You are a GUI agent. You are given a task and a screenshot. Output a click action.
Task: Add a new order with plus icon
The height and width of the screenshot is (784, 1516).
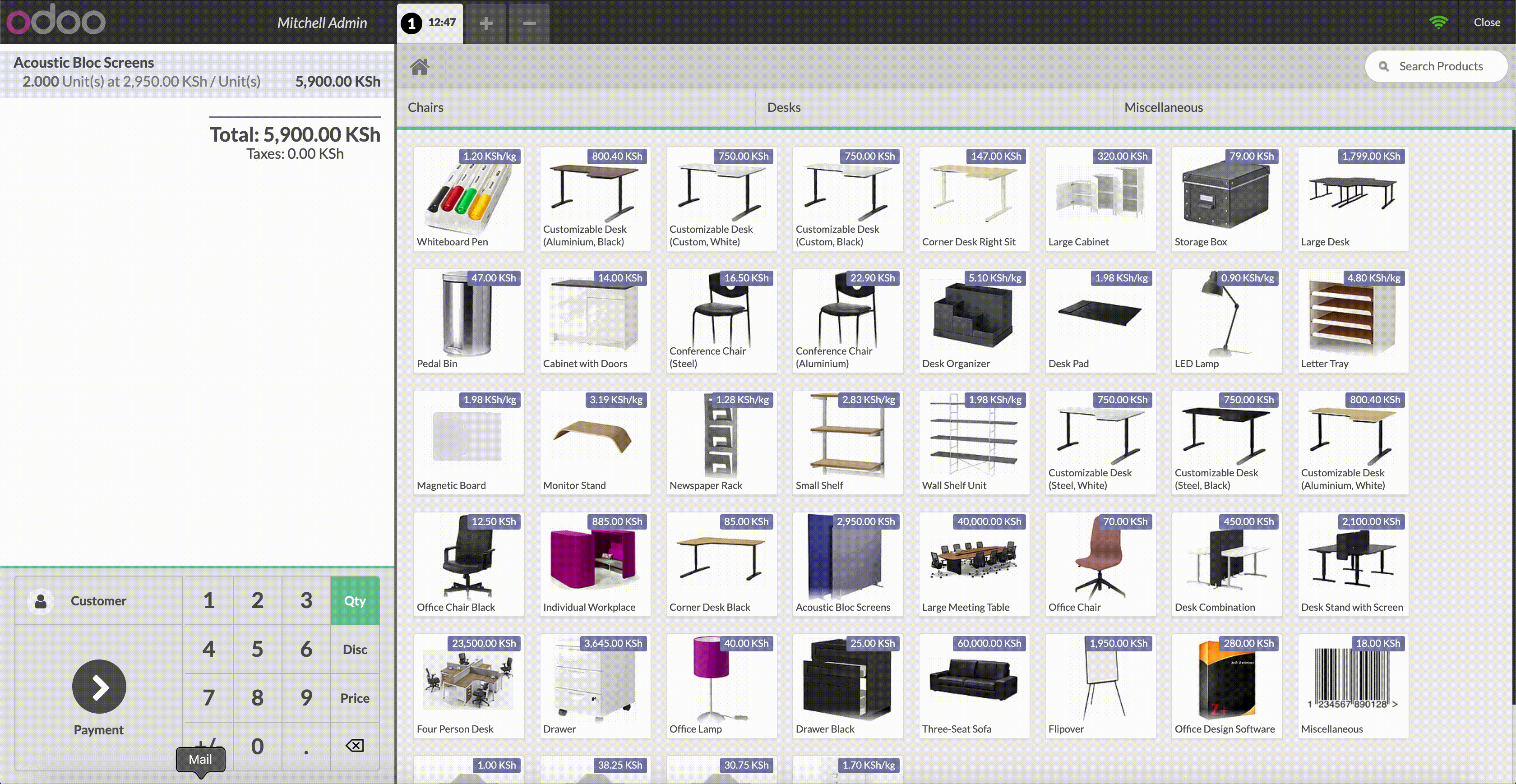tap(485, 23)
